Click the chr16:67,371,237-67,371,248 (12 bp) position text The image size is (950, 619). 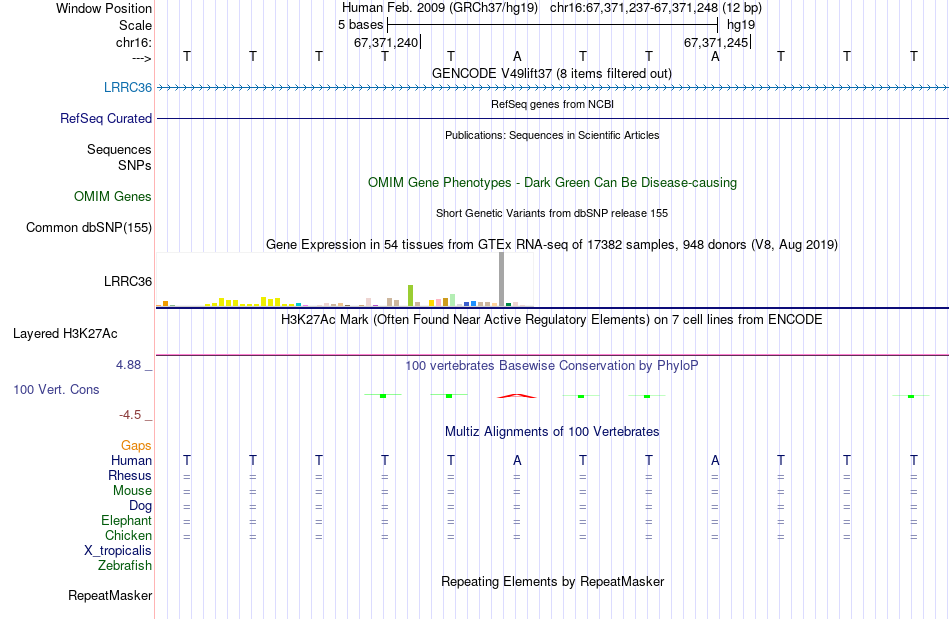coord(656,8)
